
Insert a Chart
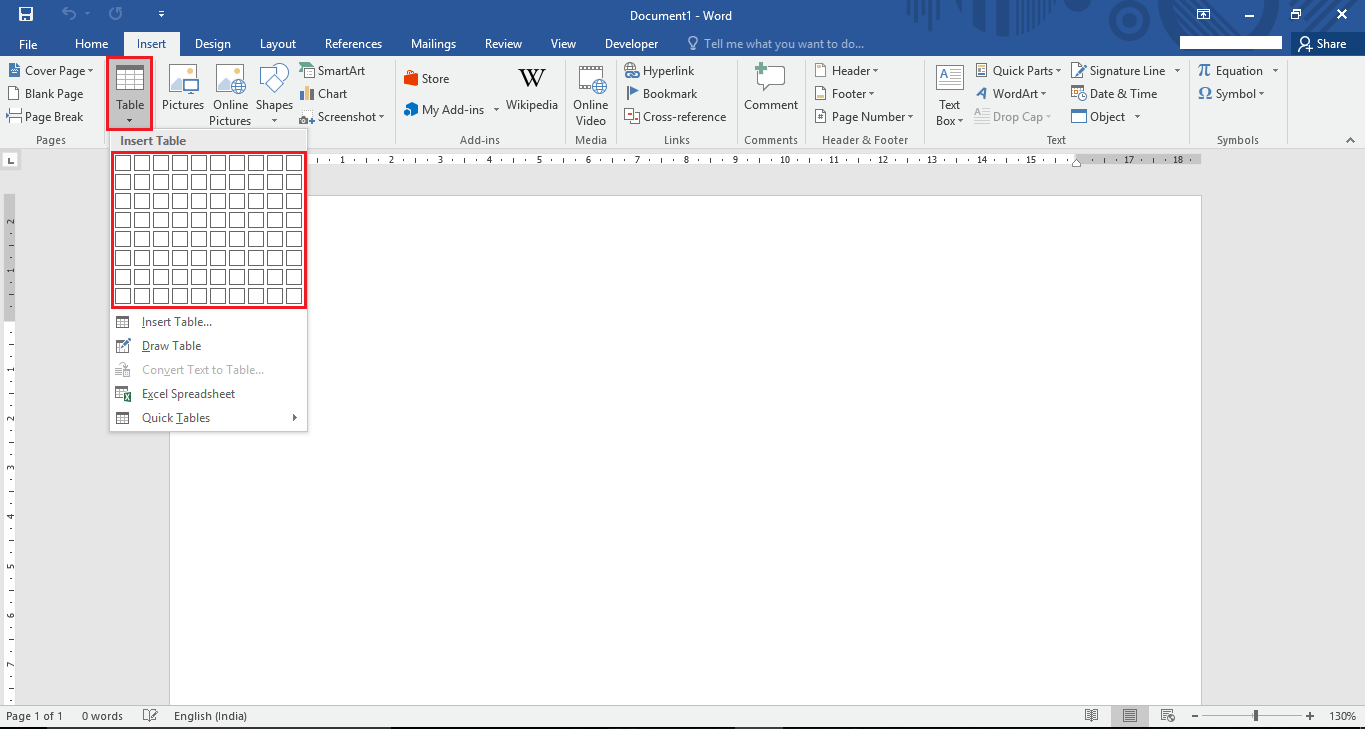324,94
